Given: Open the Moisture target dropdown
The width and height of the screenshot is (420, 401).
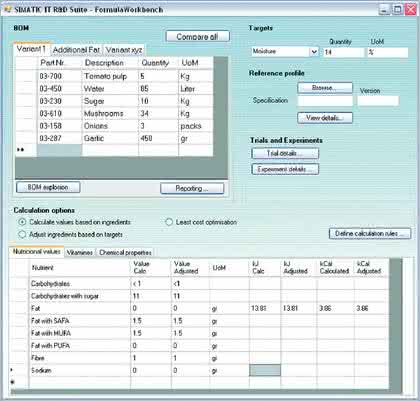Looking at the screenshot, I should 314,52.
